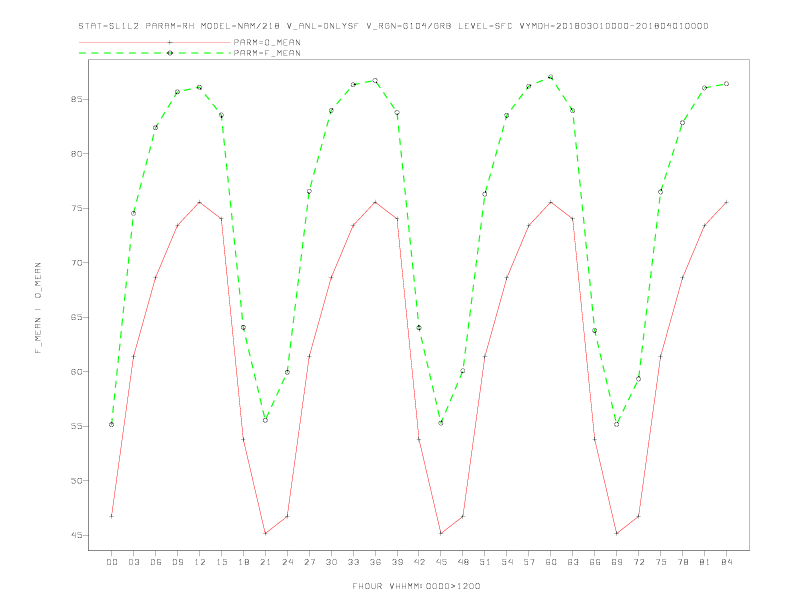Click the x-axis tick label 51
The image size is (792, 612).
485,562
